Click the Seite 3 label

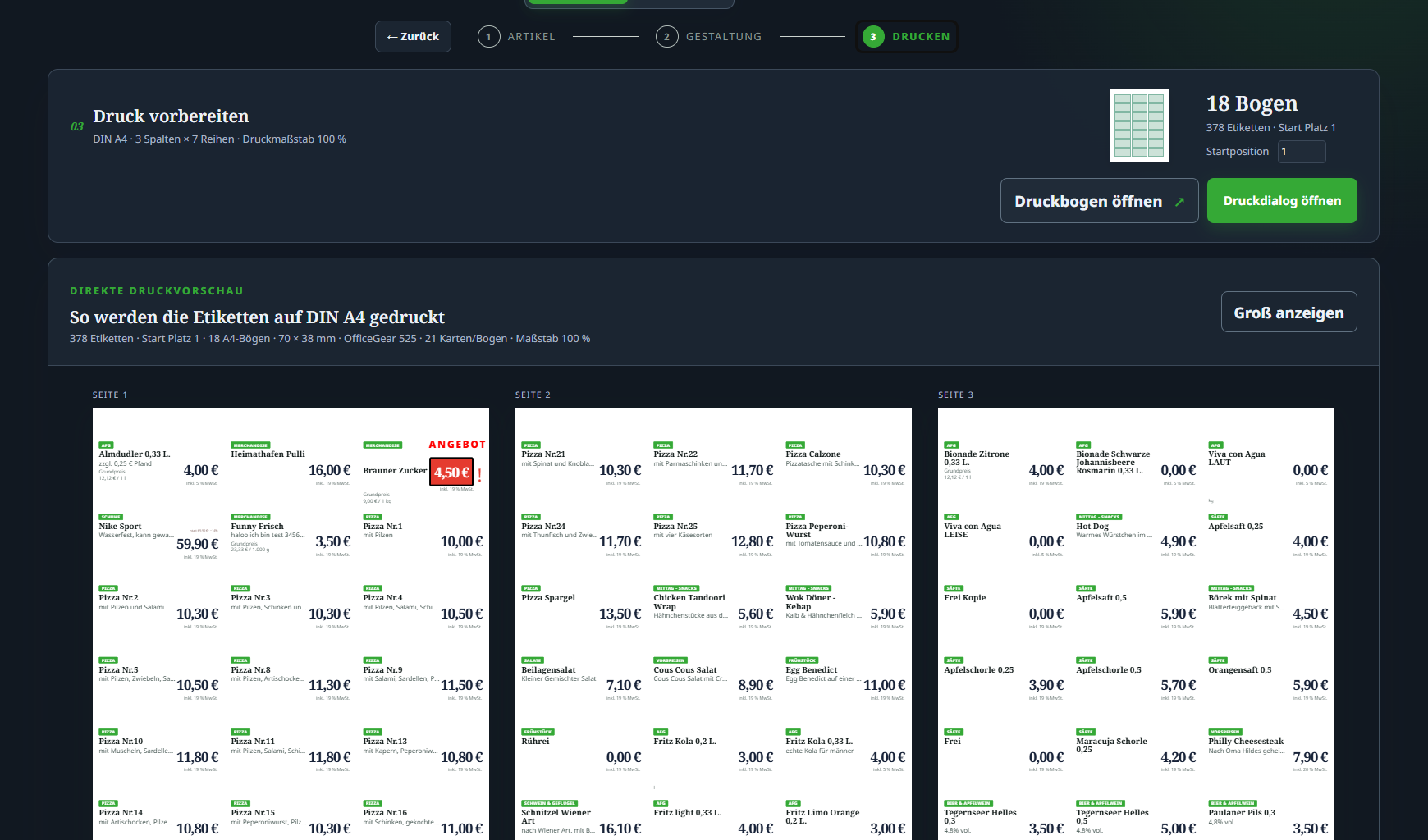956,395
